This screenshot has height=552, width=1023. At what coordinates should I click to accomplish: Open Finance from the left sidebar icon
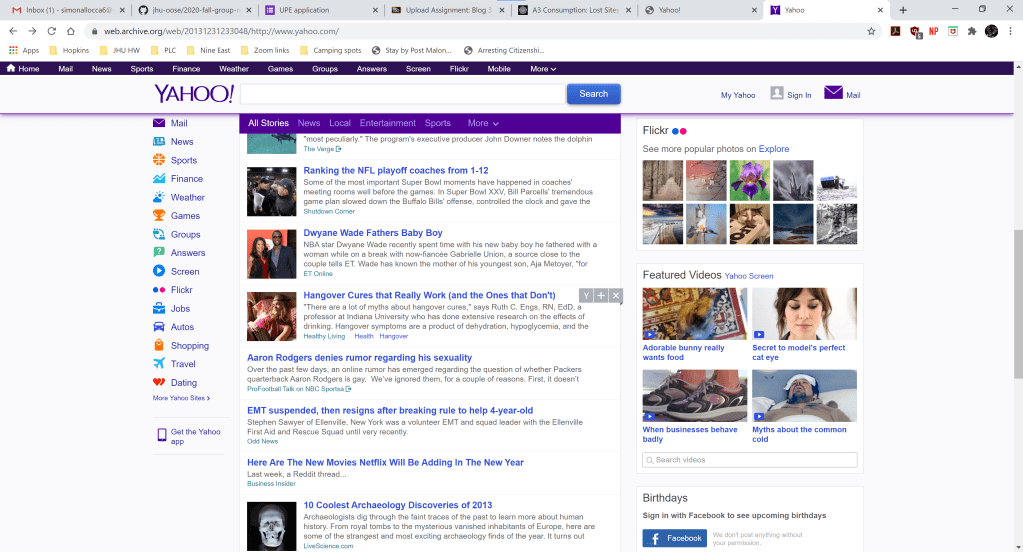[x=159, y=179]
